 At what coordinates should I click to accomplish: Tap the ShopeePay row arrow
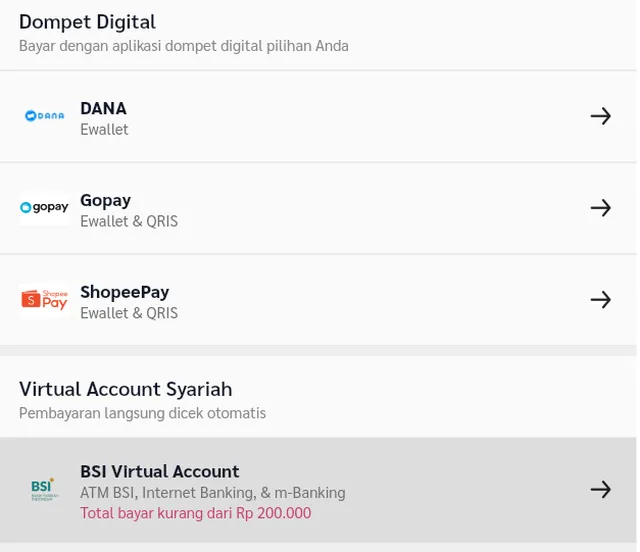[x=600, y=299]
